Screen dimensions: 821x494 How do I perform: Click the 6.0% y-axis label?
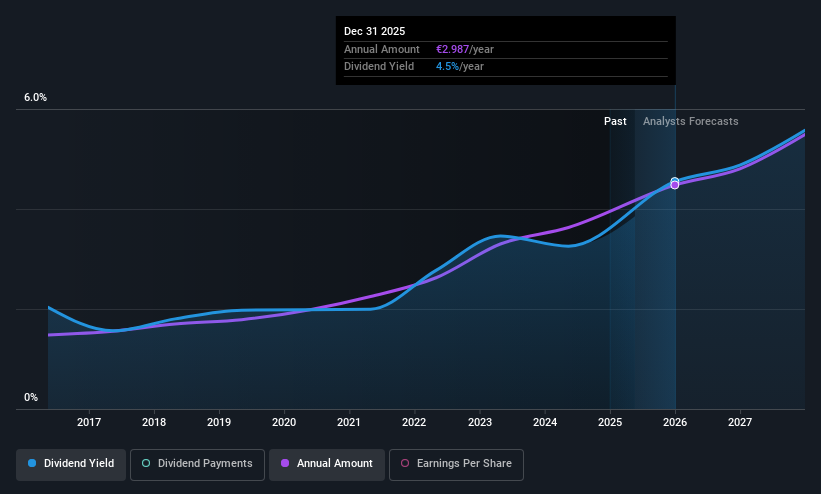click(35, 97)
